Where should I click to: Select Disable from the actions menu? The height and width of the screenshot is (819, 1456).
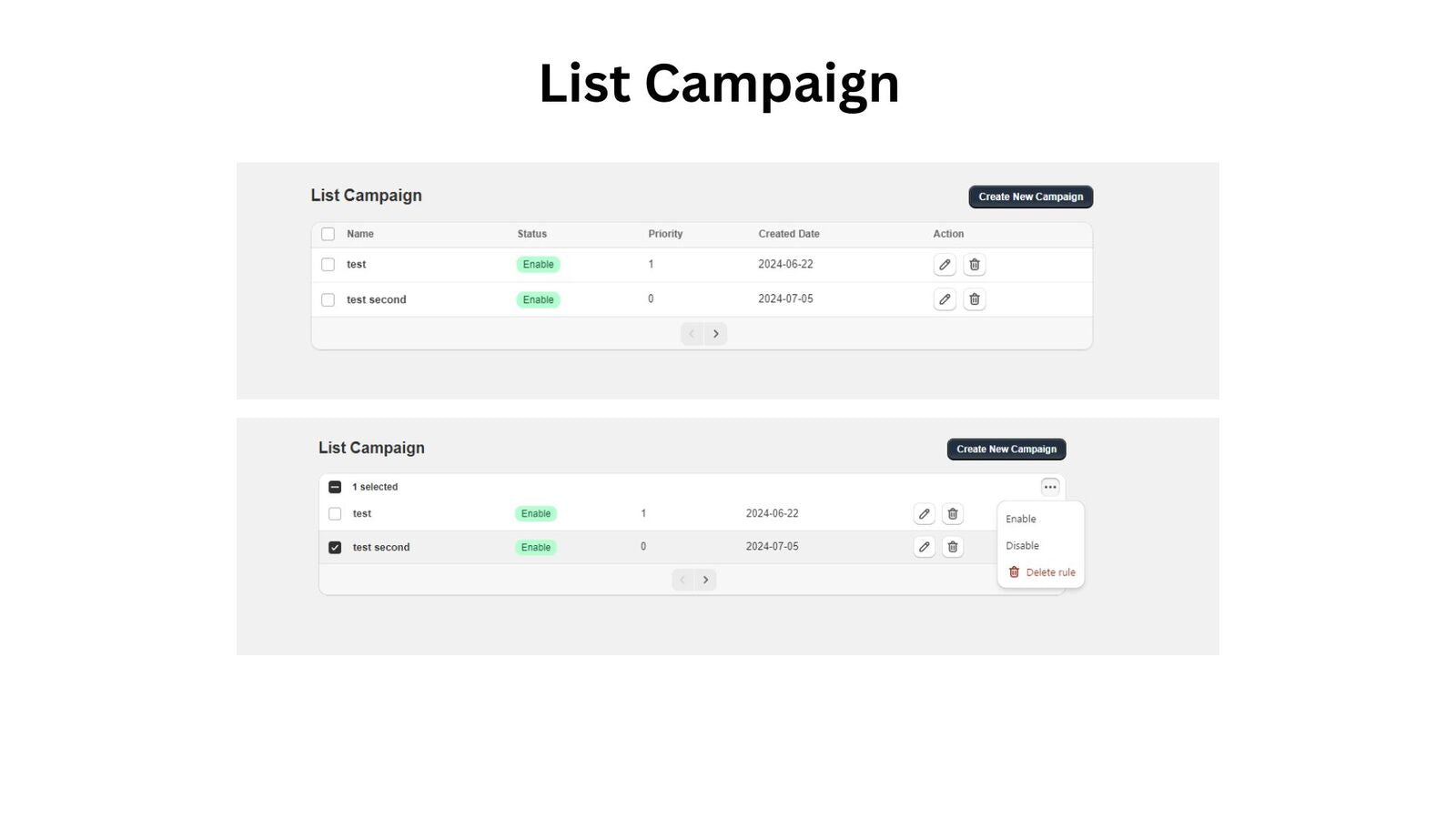(1023, 545)
